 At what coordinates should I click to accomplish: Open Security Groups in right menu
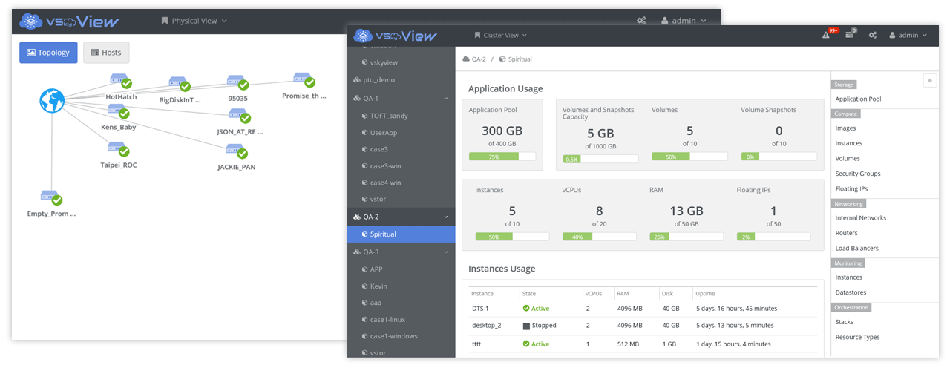857,173
